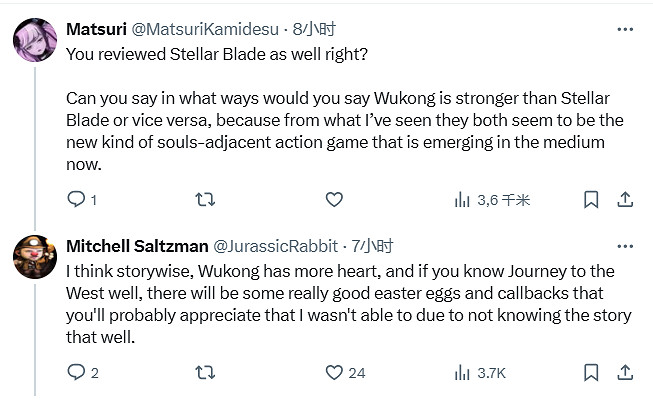Open Matsuri's profile picture
The image size is (653, 405).
coord(33,42)
